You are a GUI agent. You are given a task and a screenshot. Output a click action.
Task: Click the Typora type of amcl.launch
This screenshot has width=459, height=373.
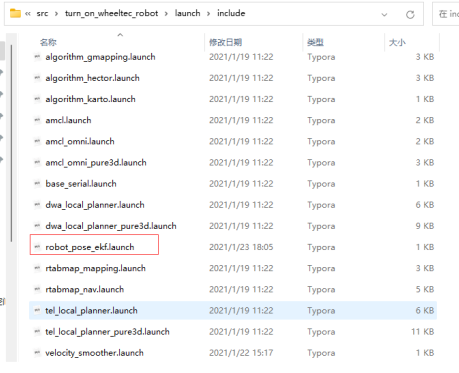(x=321, y=120)
